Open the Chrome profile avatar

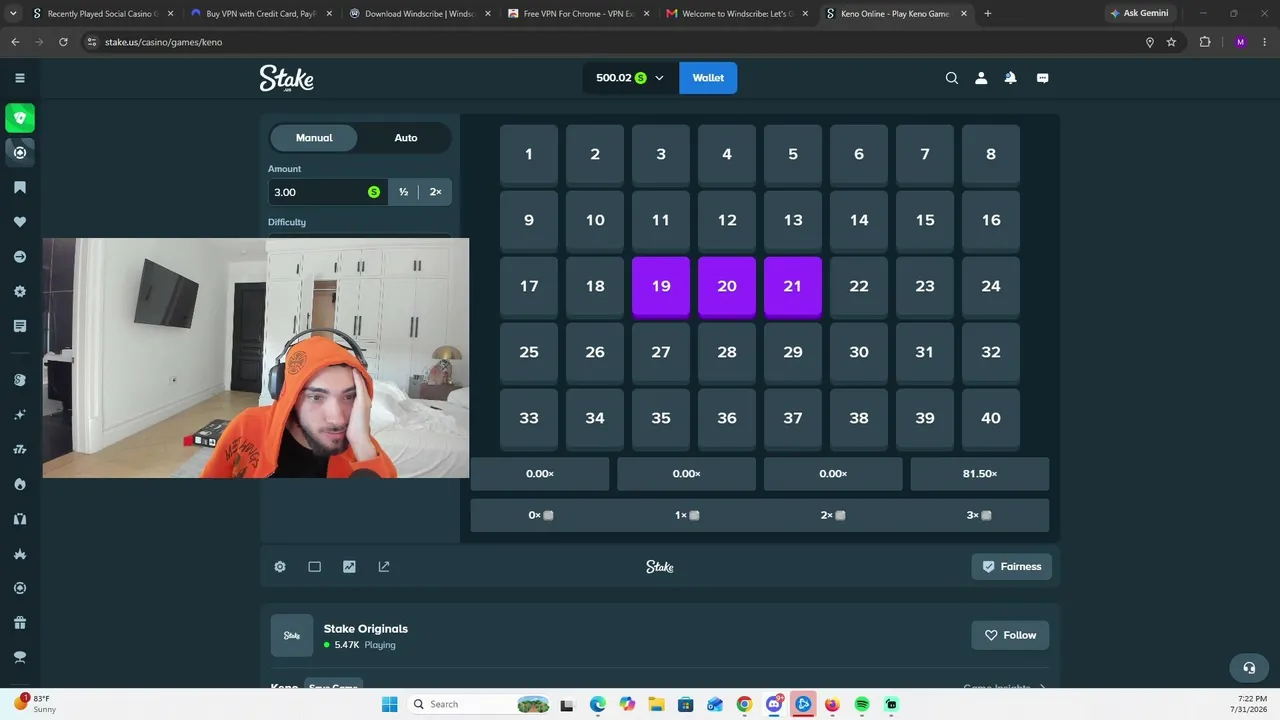(1240, 42)
